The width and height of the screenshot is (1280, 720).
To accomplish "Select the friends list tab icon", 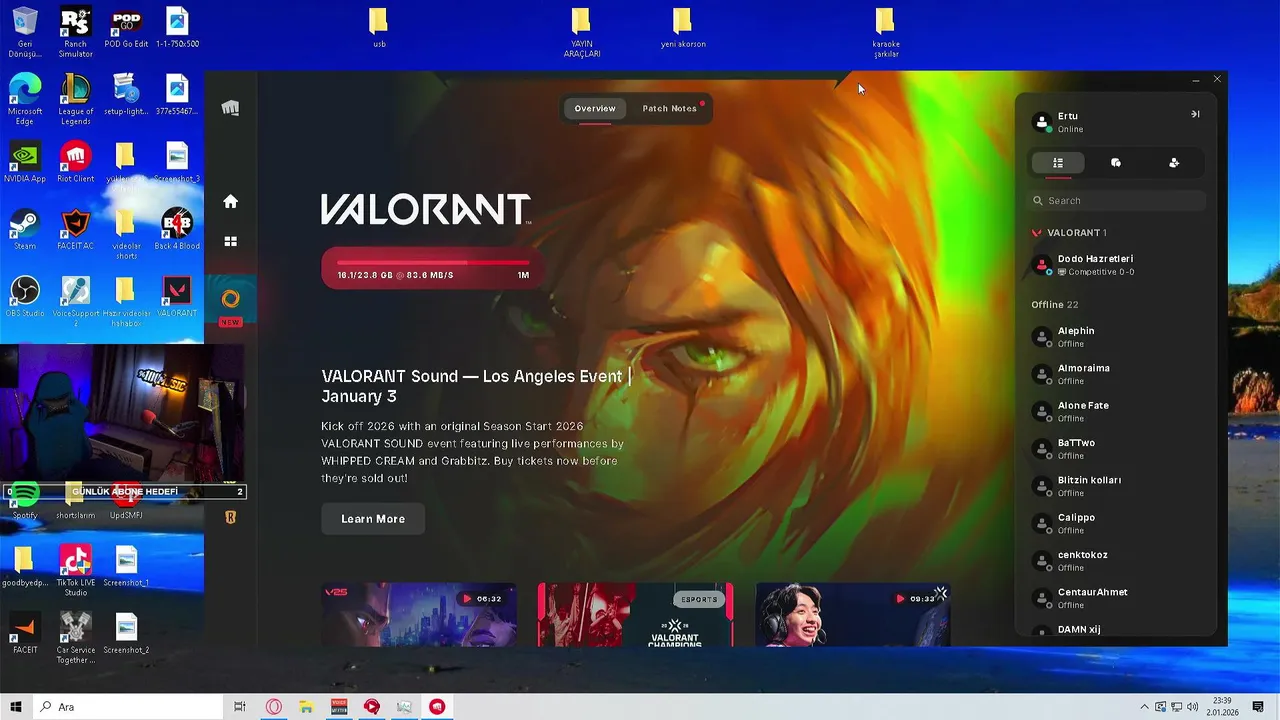I will [1058, 162].
